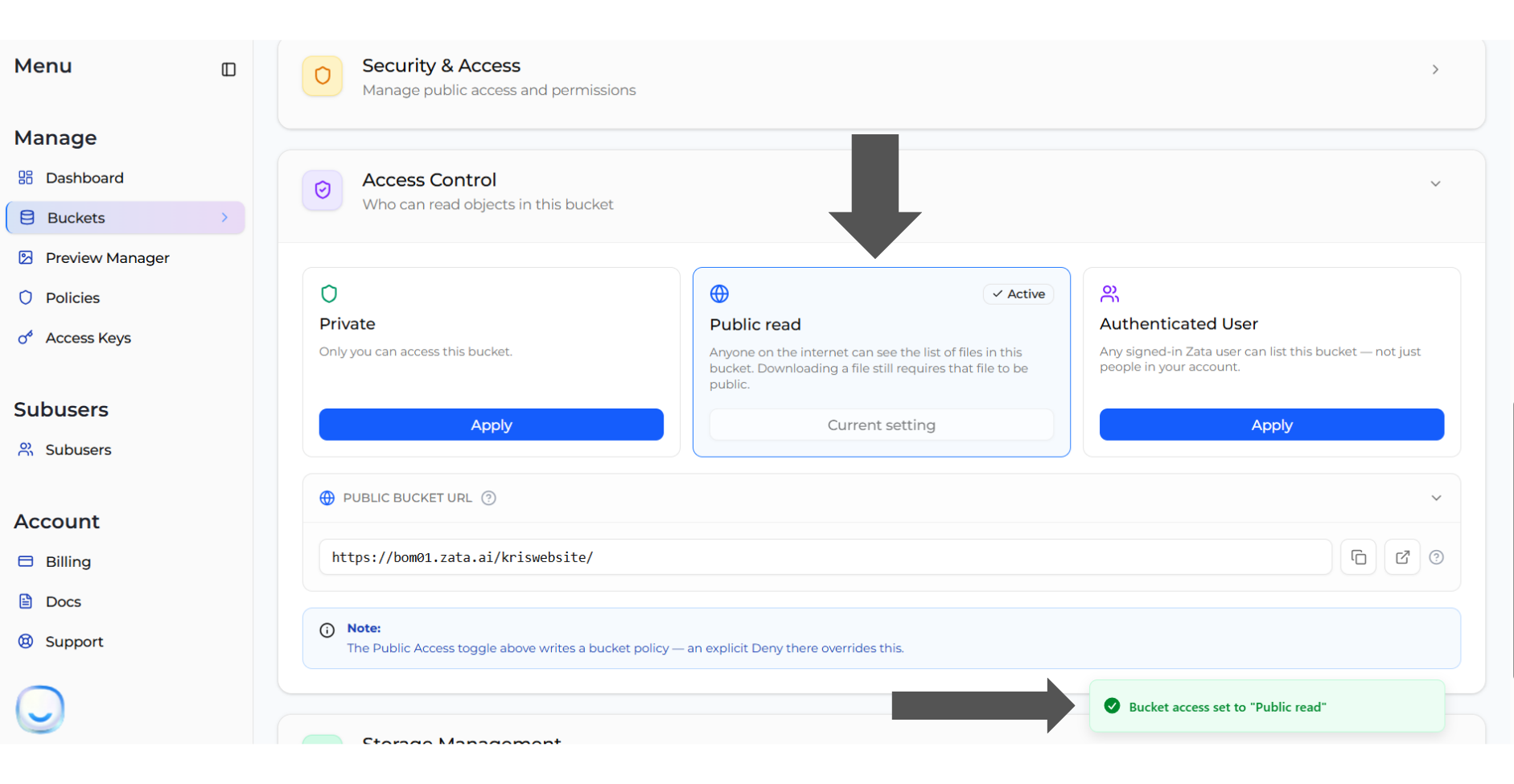
Task: Click the 'Bucket access set to "Public read"' toast
Action: pos(1267,706)
